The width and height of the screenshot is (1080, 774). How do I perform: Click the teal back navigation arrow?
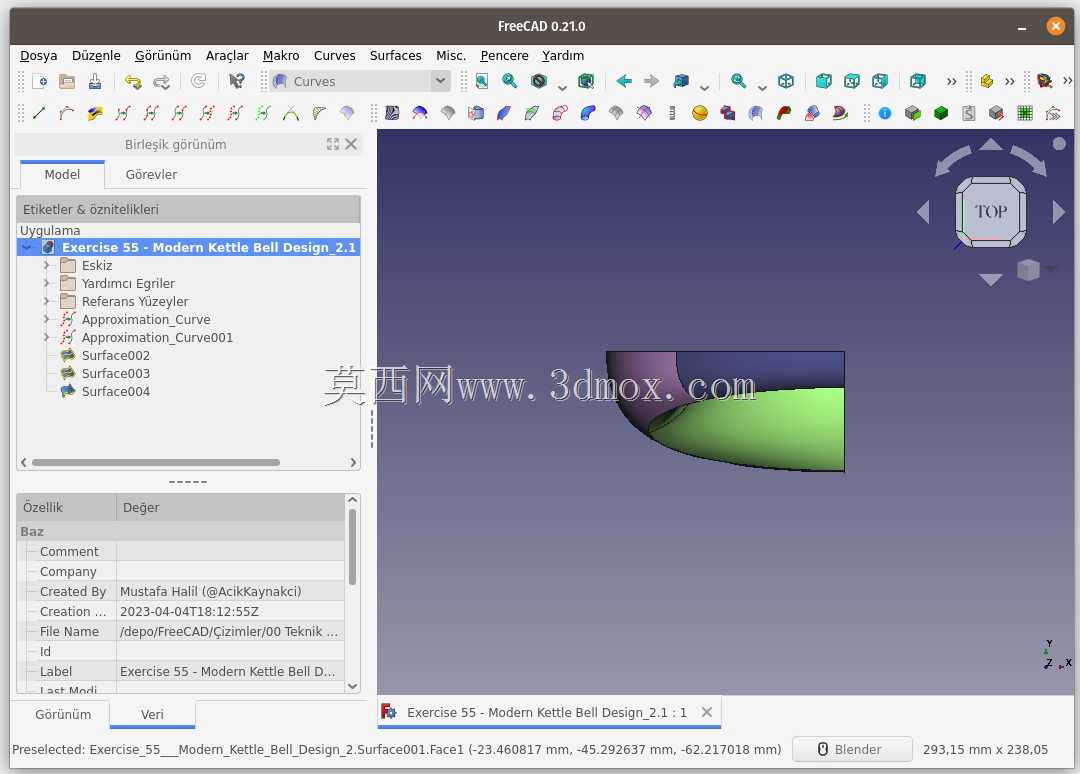tap(624, 81)
